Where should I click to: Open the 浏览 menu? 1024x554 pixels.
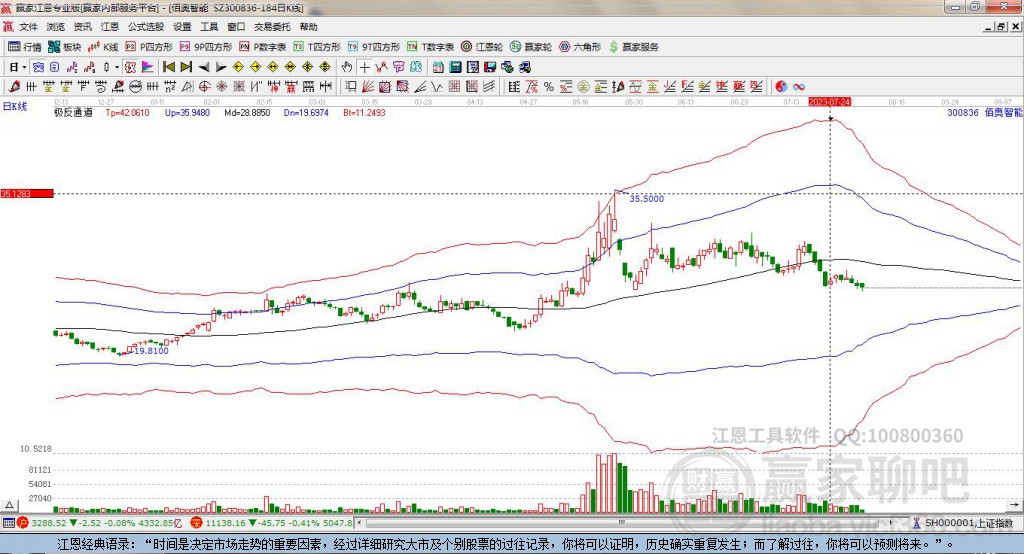pos(56,27)
